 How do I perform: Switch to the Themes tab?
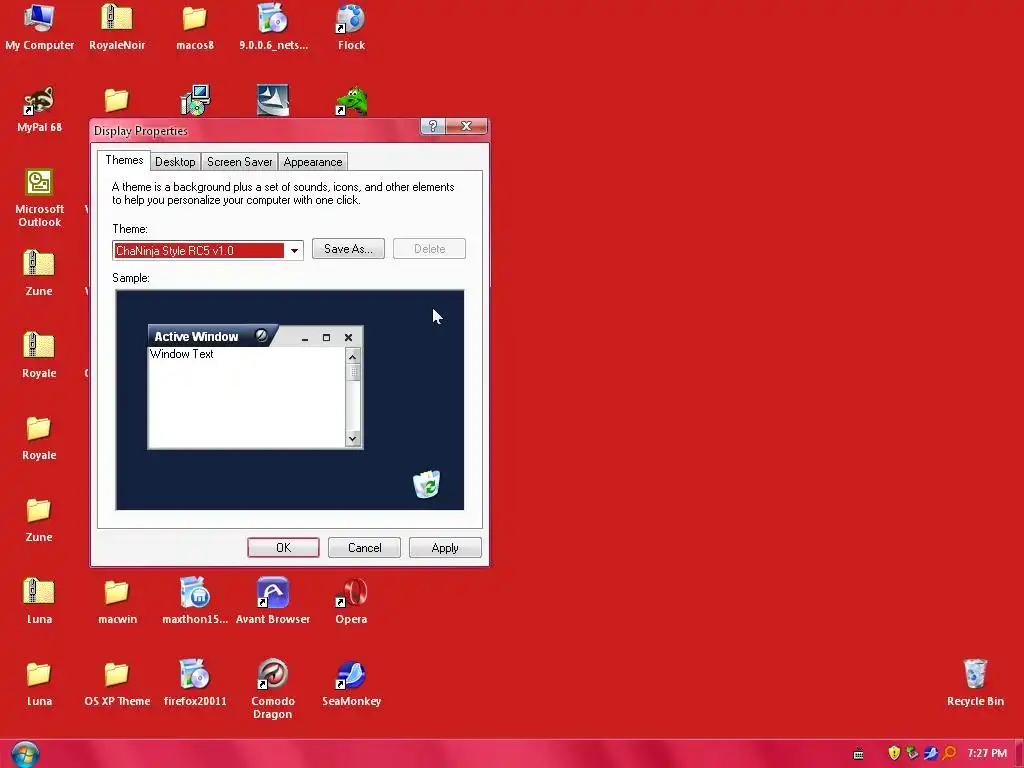coord(124,160)
